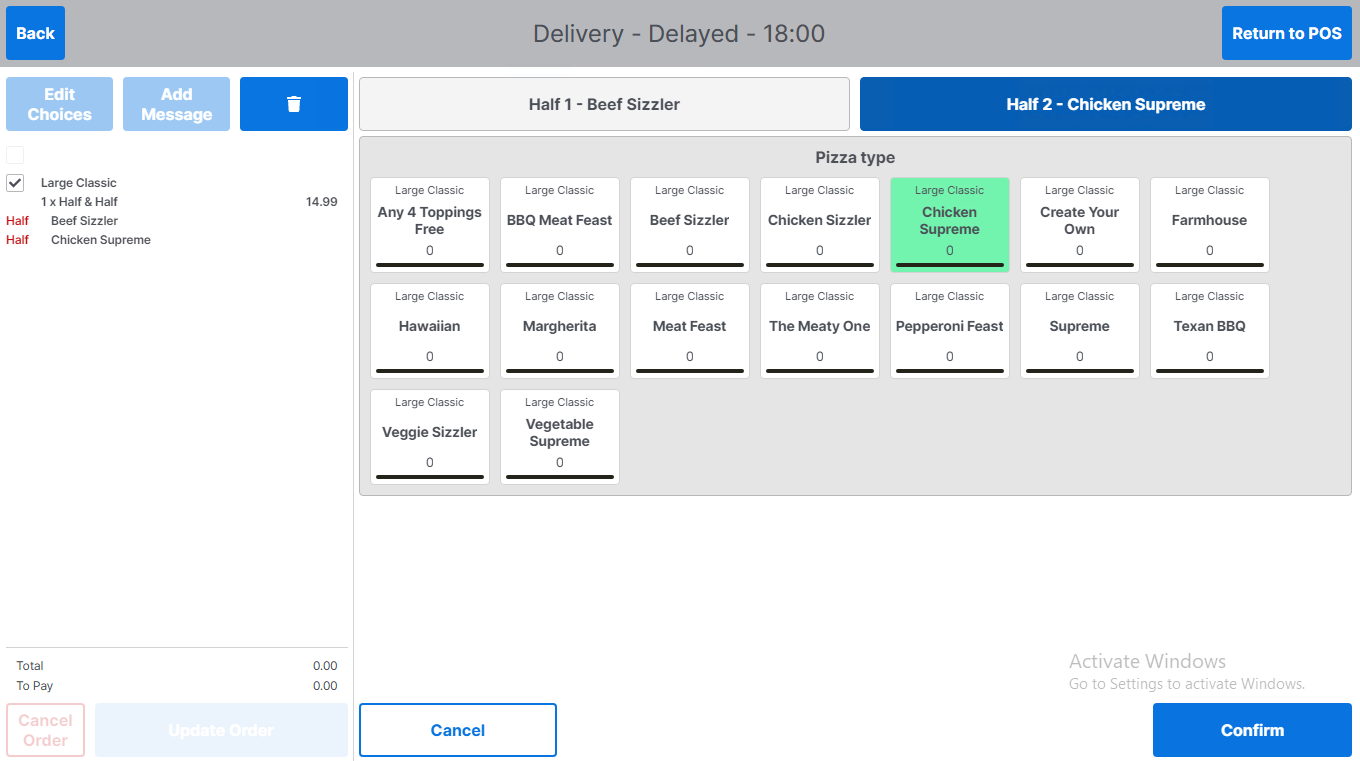Go back using the Back button

pyautogui.click(x=35, y=33)
